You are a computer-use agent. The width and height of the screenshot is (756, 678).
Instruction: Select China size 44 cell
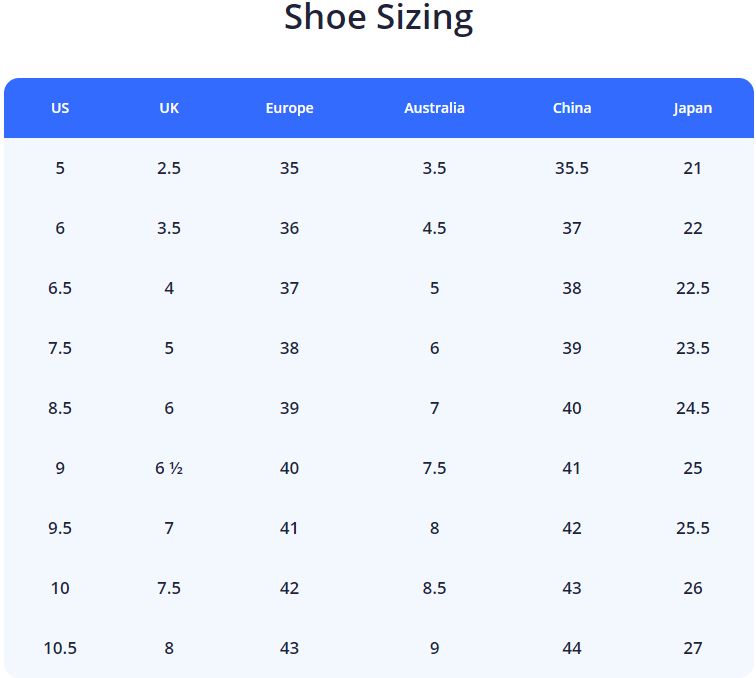coord(572,648)
